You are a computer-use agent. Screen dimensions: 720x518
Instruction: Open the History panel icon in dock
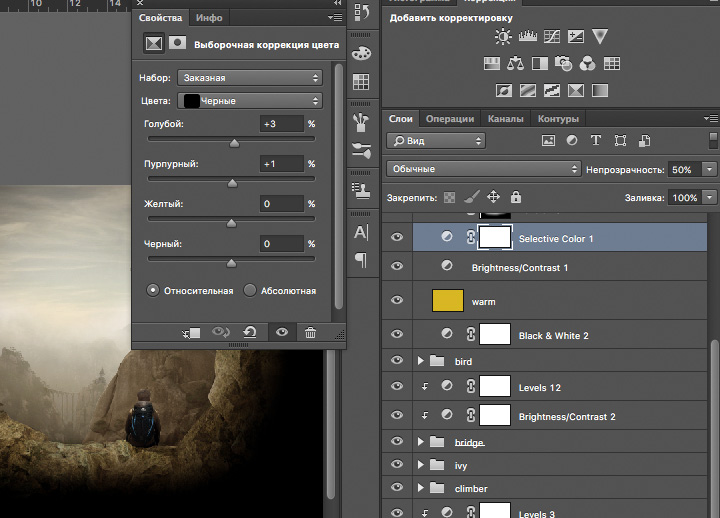(x=361, y=12)
